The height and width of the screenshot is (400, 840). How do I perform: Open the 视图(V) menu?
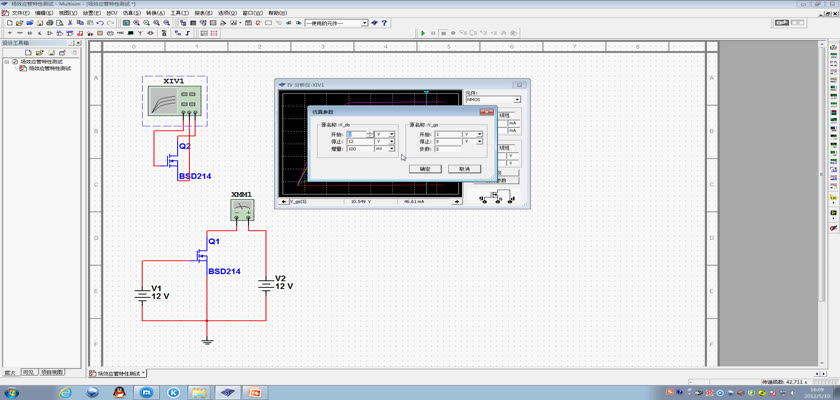coord(69,12)
